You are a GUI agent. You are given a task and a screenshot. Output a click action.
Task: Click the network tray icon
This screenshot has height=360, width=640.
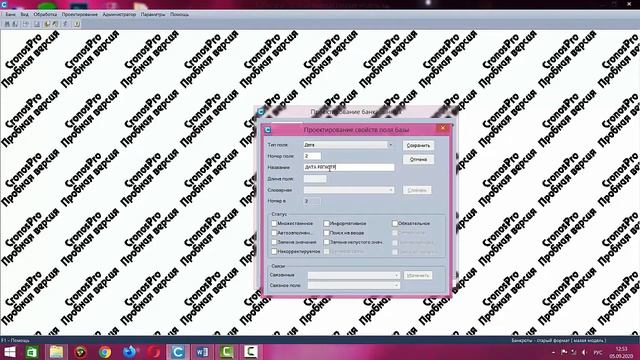pos(574,352)
